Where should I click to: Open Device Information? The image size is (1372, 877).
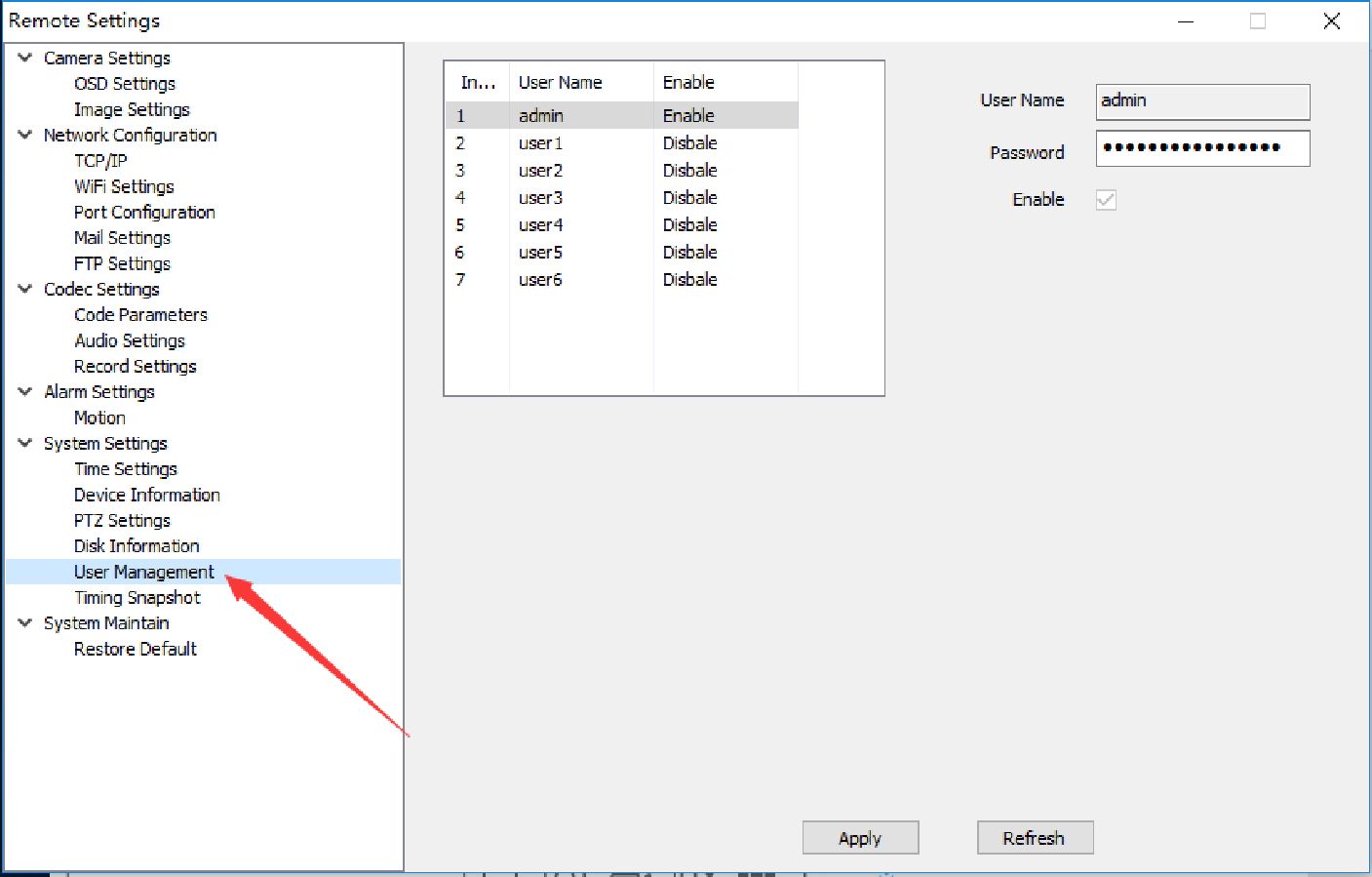click(146, 495)
